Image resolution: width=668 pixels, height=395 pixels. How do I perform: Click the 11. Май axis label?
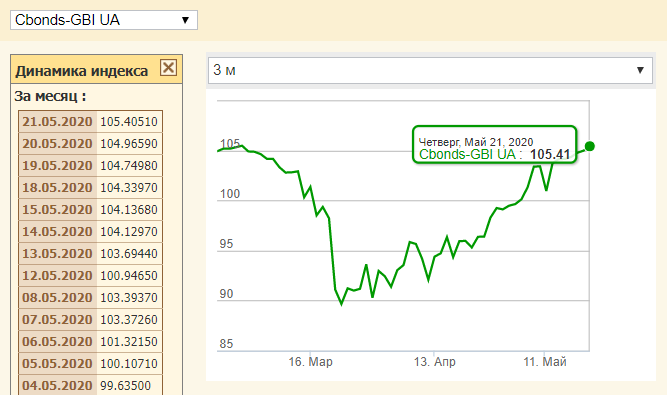[545, 362]
